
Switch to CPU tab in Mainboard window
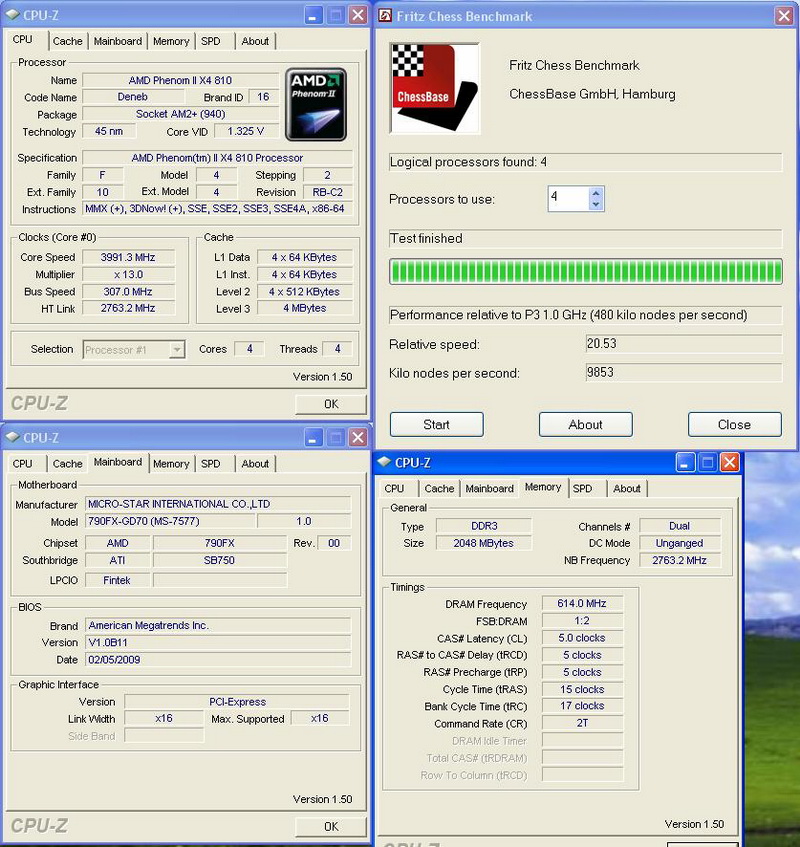[23, 463]
